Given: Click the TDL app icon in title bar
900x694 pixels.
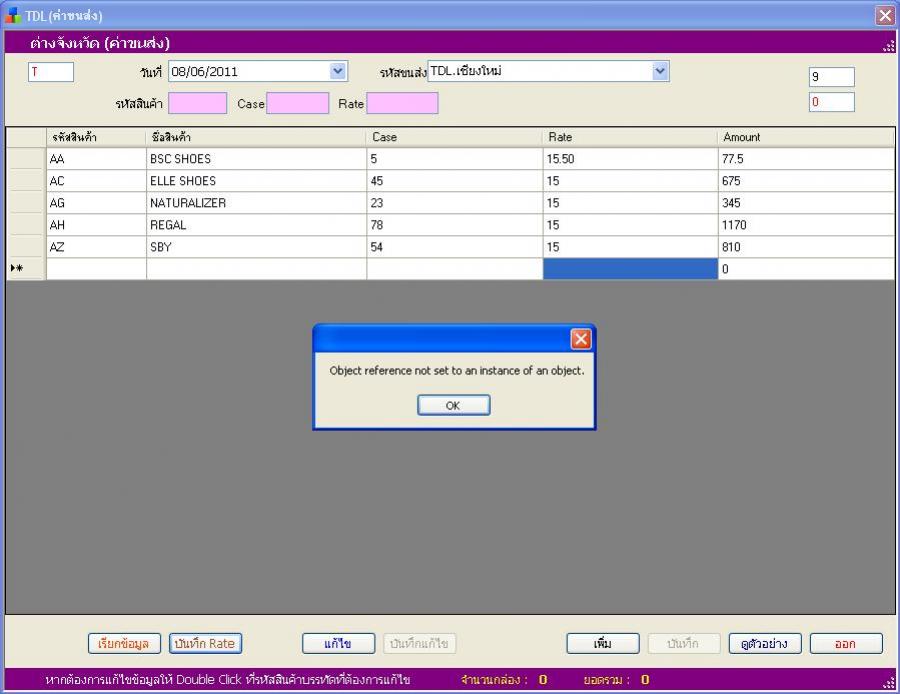Looking at the screenshot, I should tap(13, 15).
